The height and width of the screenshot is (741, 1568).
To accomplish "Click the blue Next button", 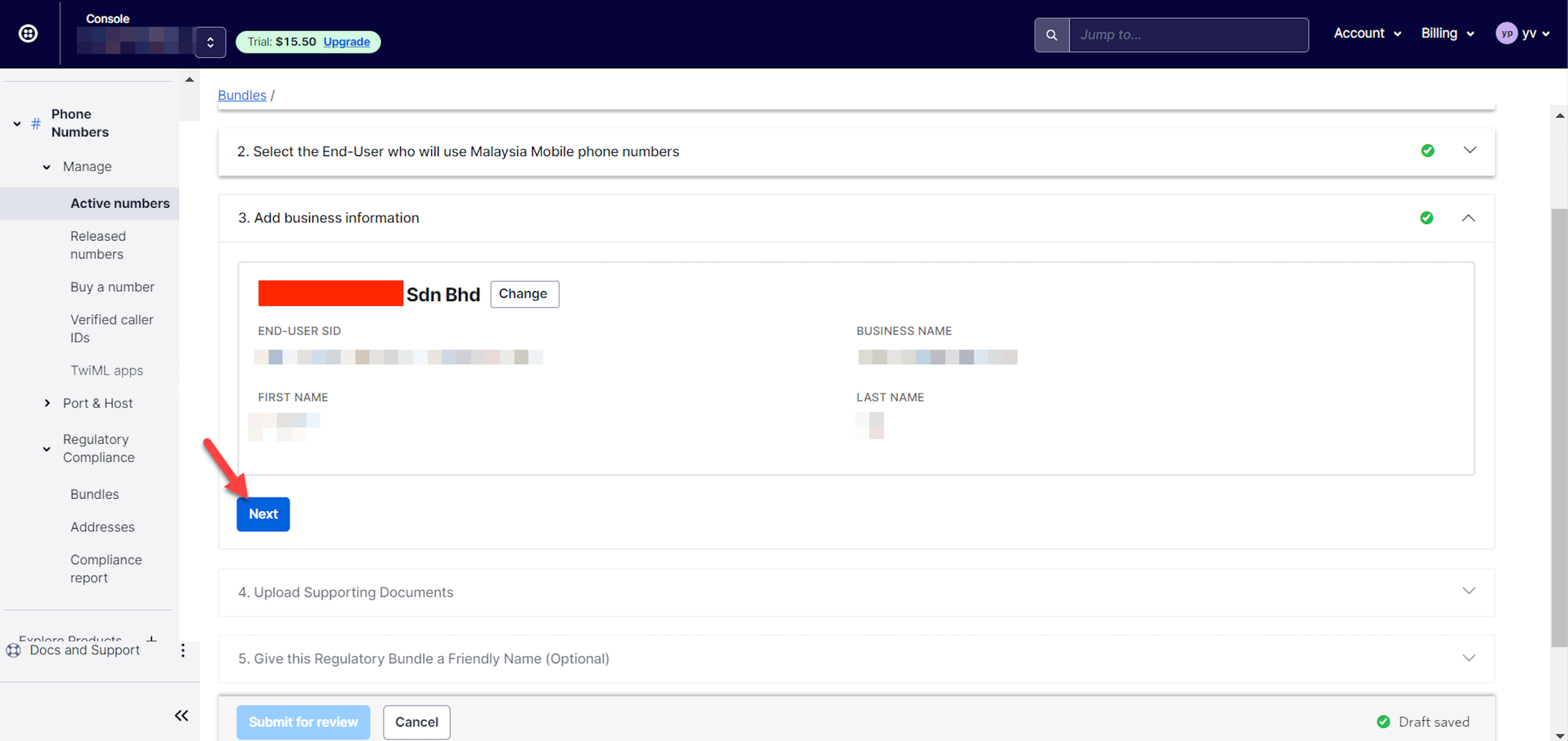I will (x=263, y=514).
